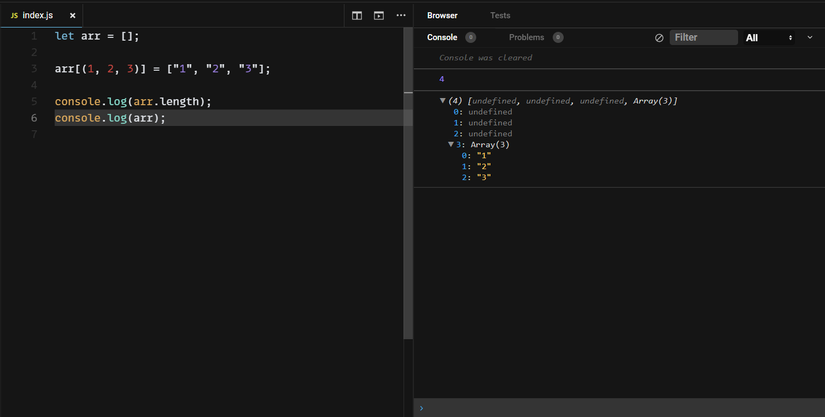Click the Problems count badge
This screenshot has height=417, width=825.
coord(558,38)
